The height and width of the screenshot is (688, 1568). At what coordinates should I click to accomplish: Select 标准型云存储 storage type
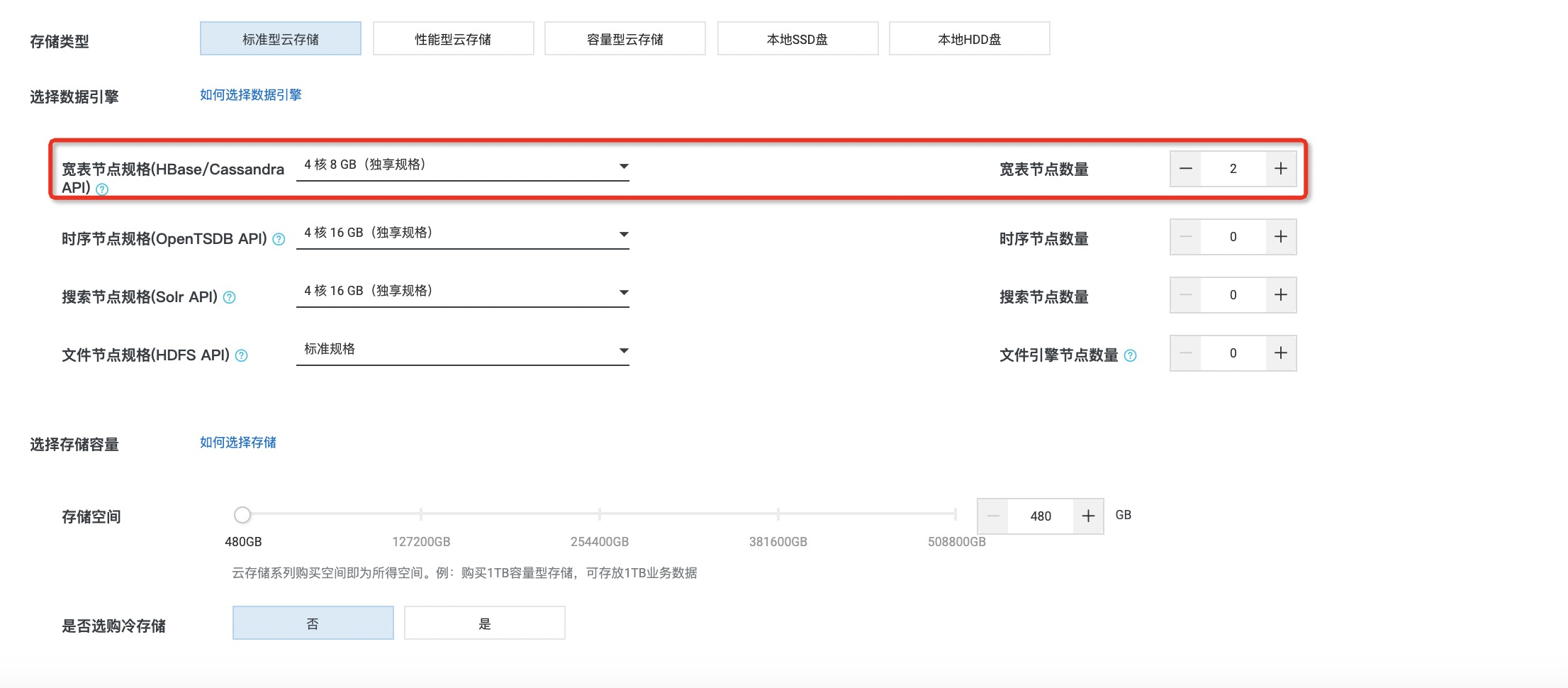pos(281,38)
